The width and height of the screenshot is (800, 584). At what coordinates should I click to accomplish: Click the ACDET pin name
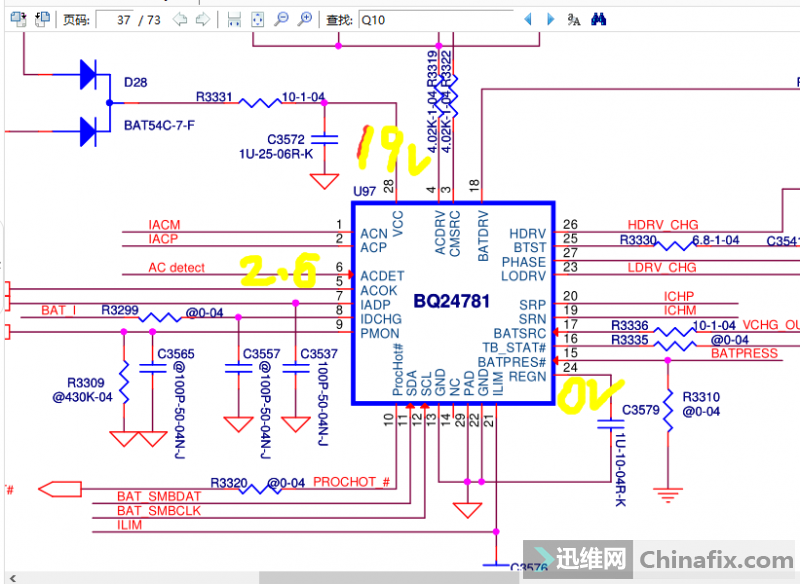[x=382, y=276]
